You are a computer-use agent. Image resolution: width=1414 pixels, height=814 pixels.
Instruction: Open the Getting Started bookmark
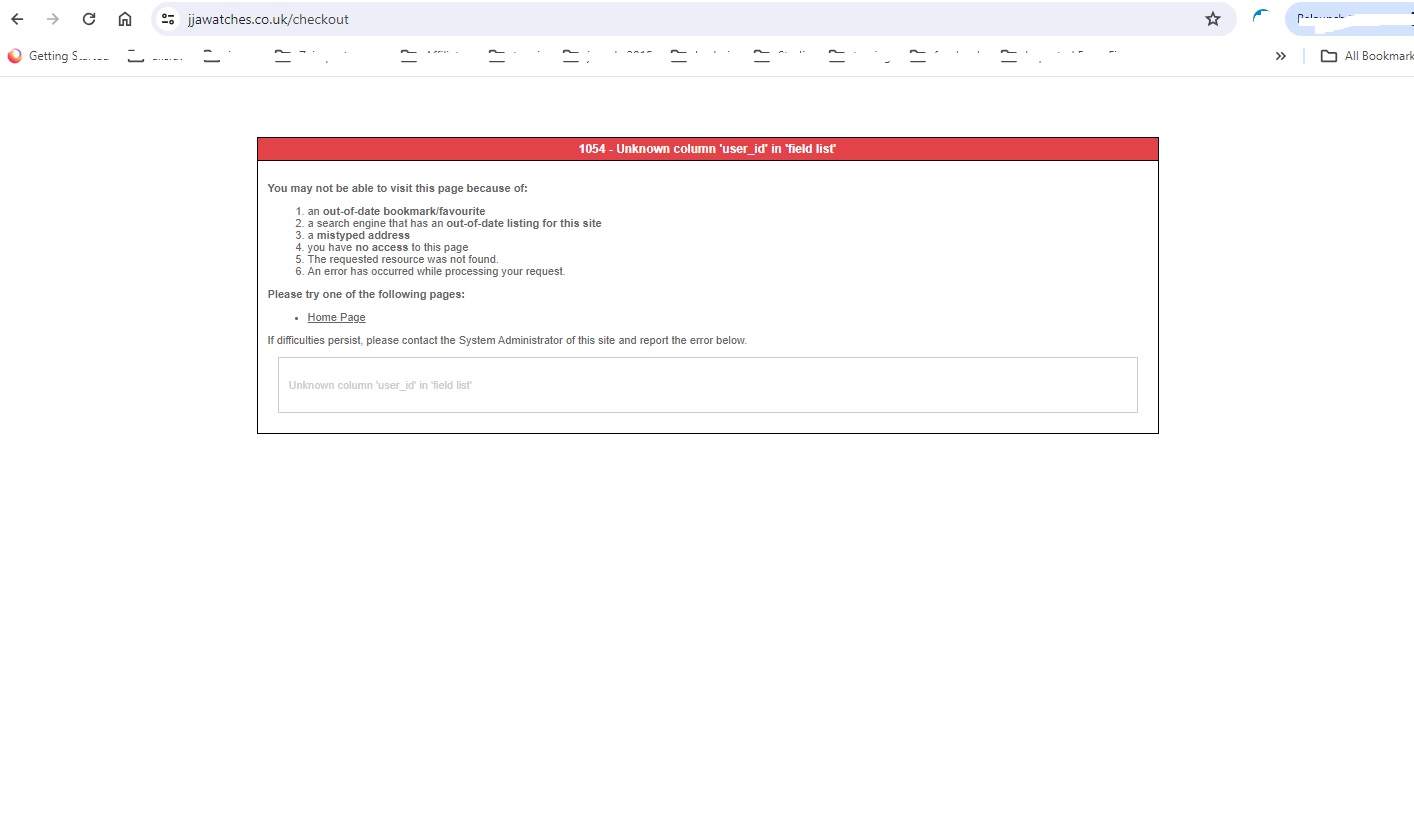pos(58,56)
